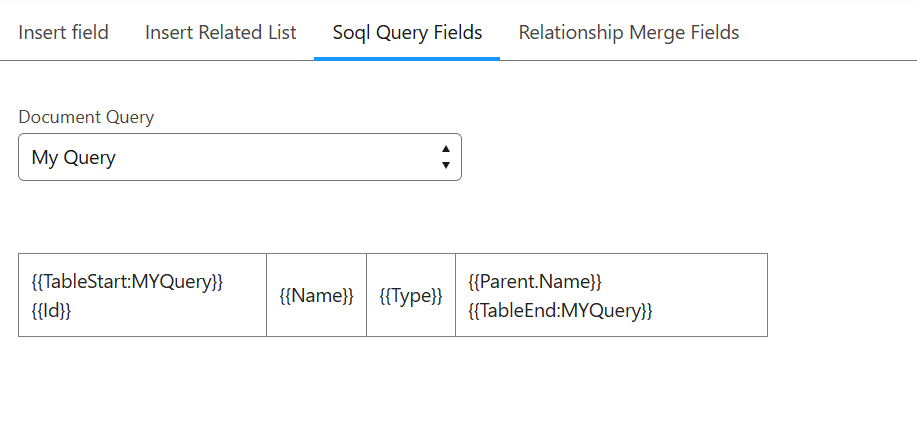Click the blue underline below Soql Query Fields

point(407,58)
